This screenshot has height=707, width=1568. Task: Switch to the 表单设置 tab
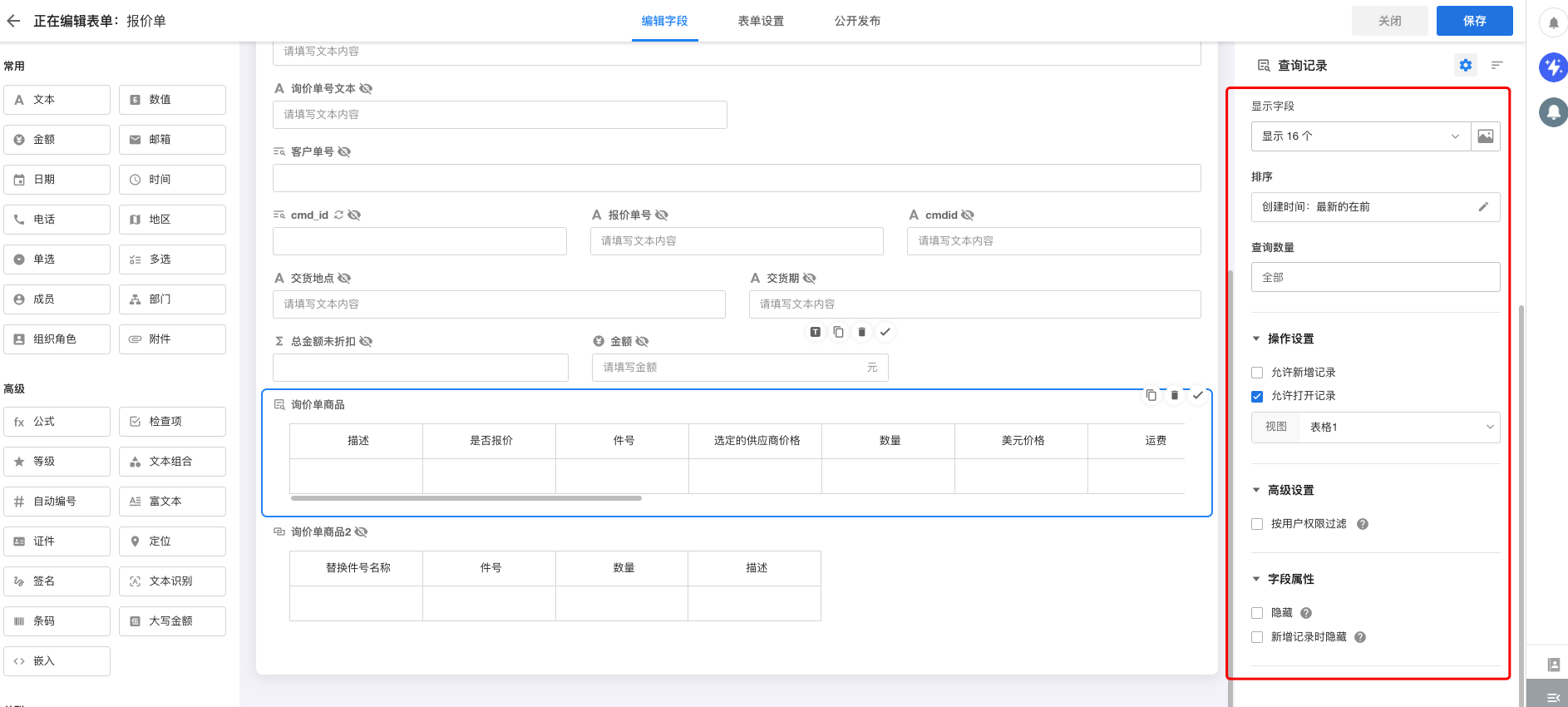click(761, 21)
